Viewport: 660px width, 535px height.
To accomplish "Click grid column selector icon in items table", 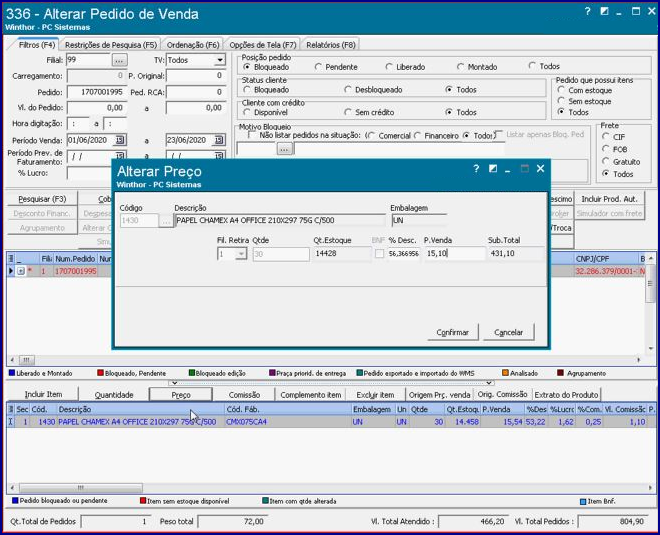I will pyautogui.click(x=11, y=409).
